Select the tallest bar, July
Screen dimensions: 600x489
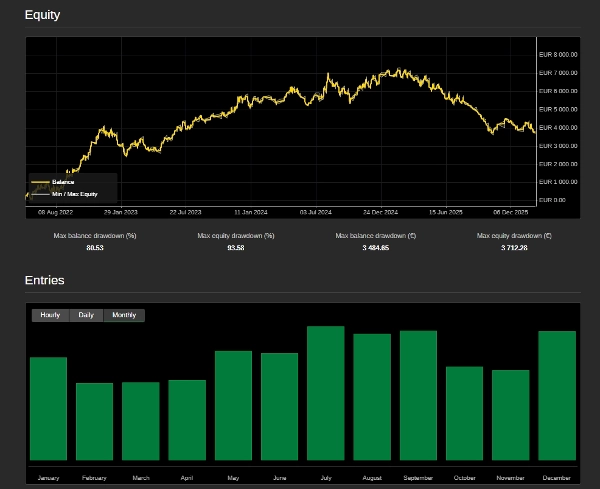pos(326,395)
